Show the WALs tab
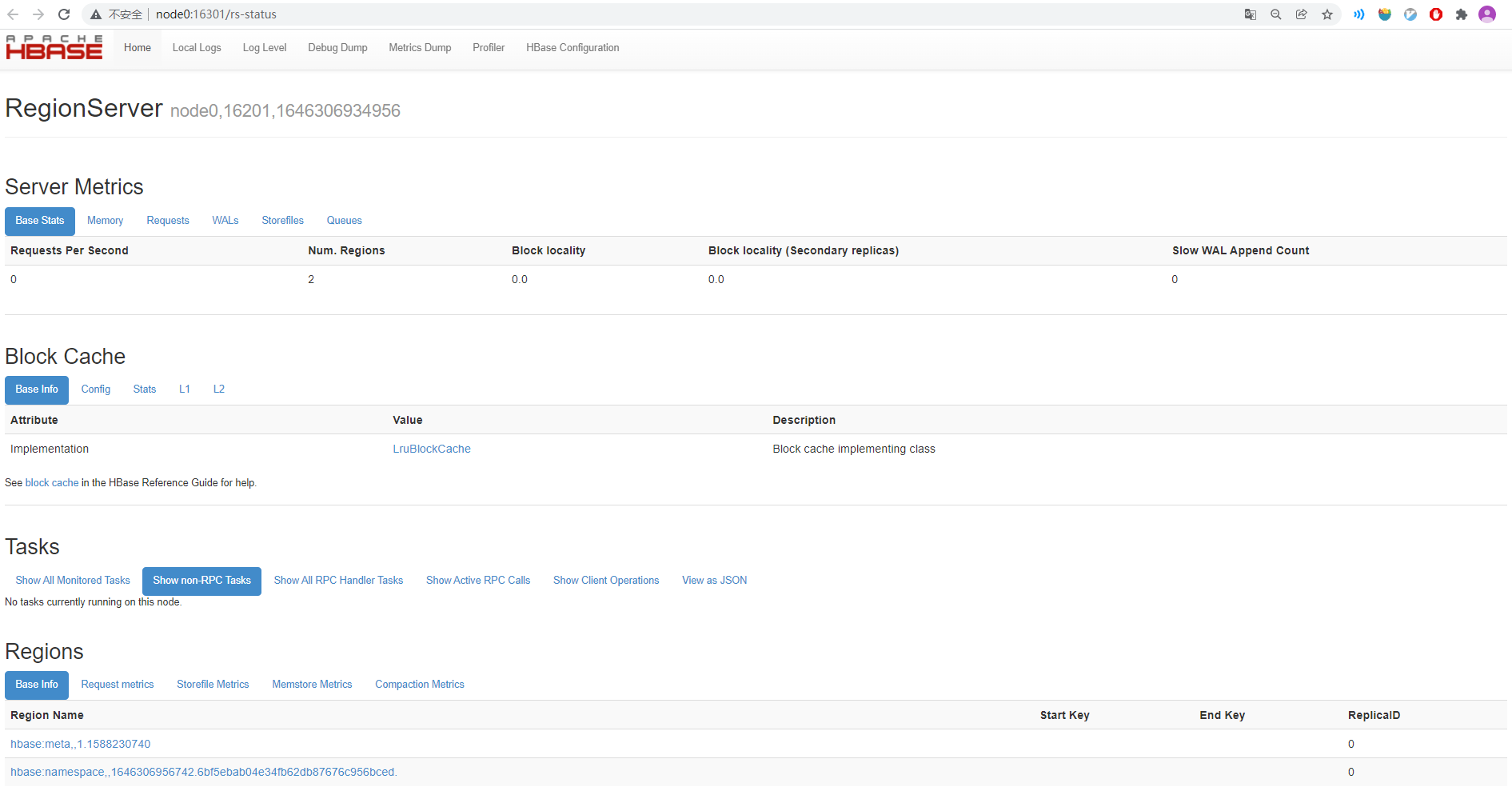The width and height of the screenshot is (1512, 791). coord(225,221)
